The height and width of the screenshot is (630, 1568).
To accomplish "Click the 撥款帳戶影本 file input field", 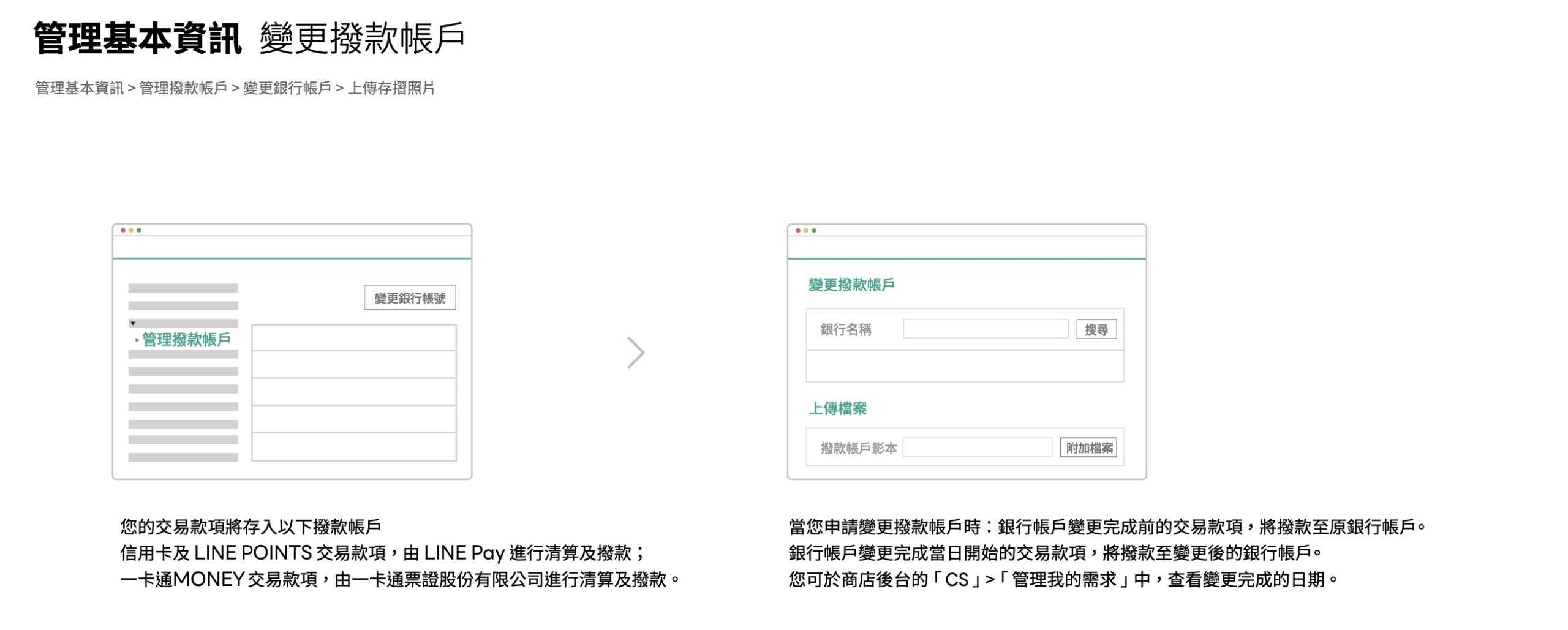I will click(977, 448).
